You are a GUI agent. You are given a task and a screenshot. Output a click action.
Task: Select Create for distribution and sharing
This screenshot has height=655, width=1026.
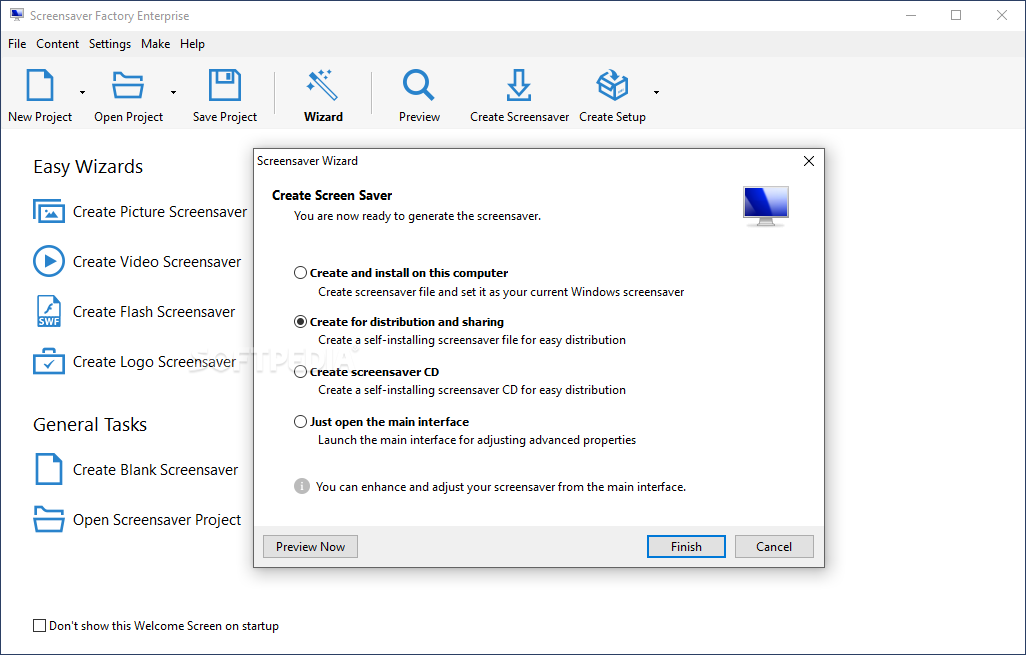click(x=300, y=322)
